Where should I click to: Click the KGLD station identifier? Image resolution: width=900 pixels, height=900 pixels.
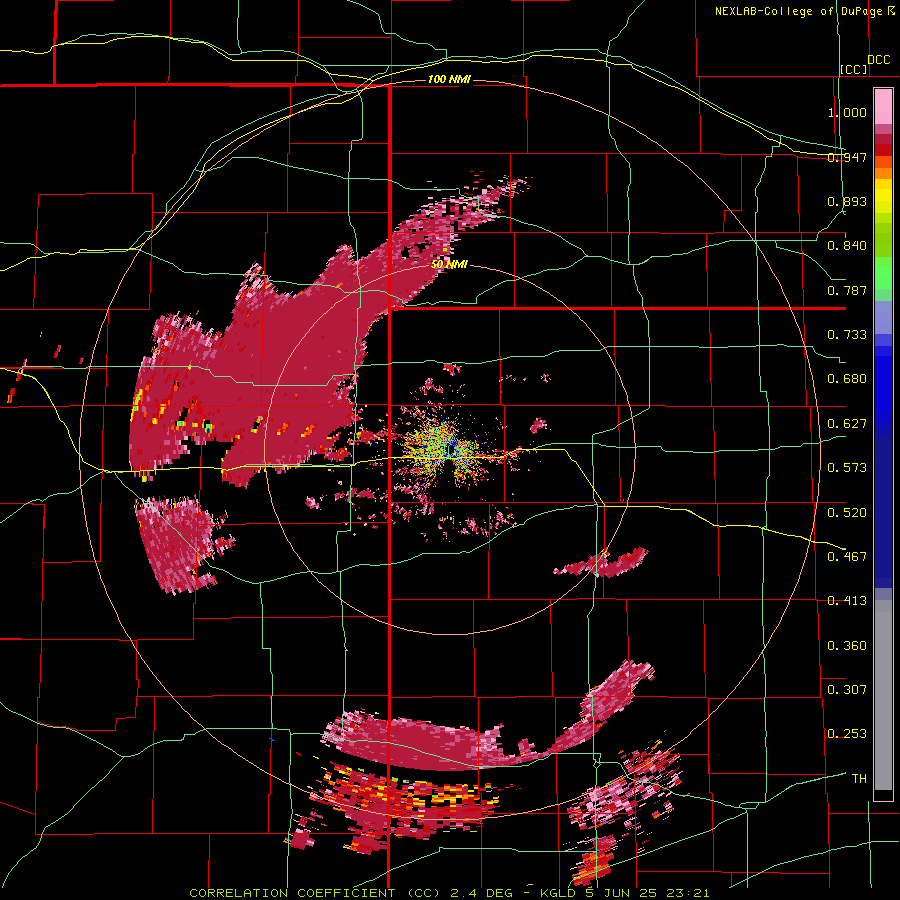coord(558,893)
